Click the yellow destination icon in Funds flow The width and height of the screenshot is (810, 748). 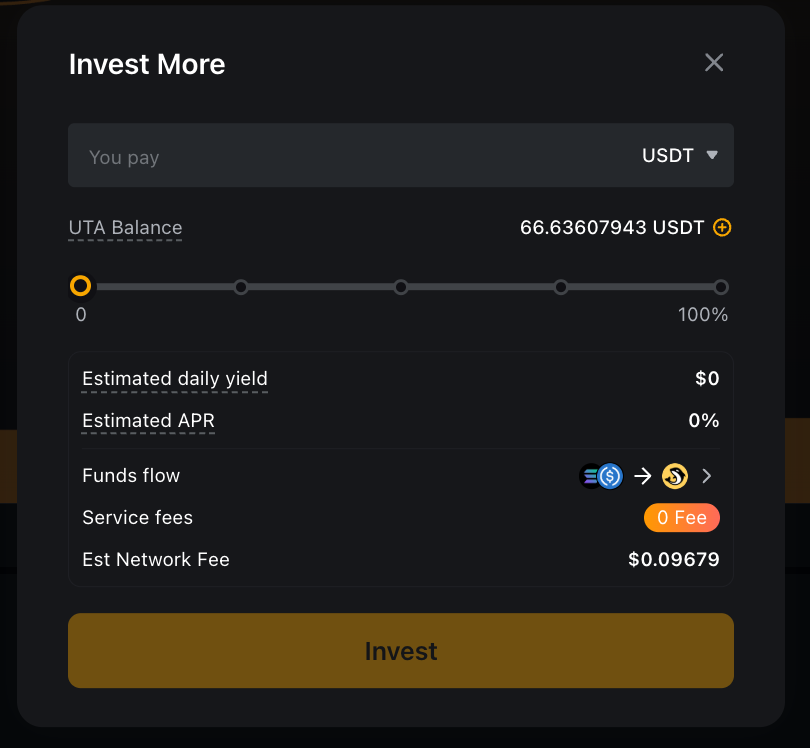click(x=675, y=476)
